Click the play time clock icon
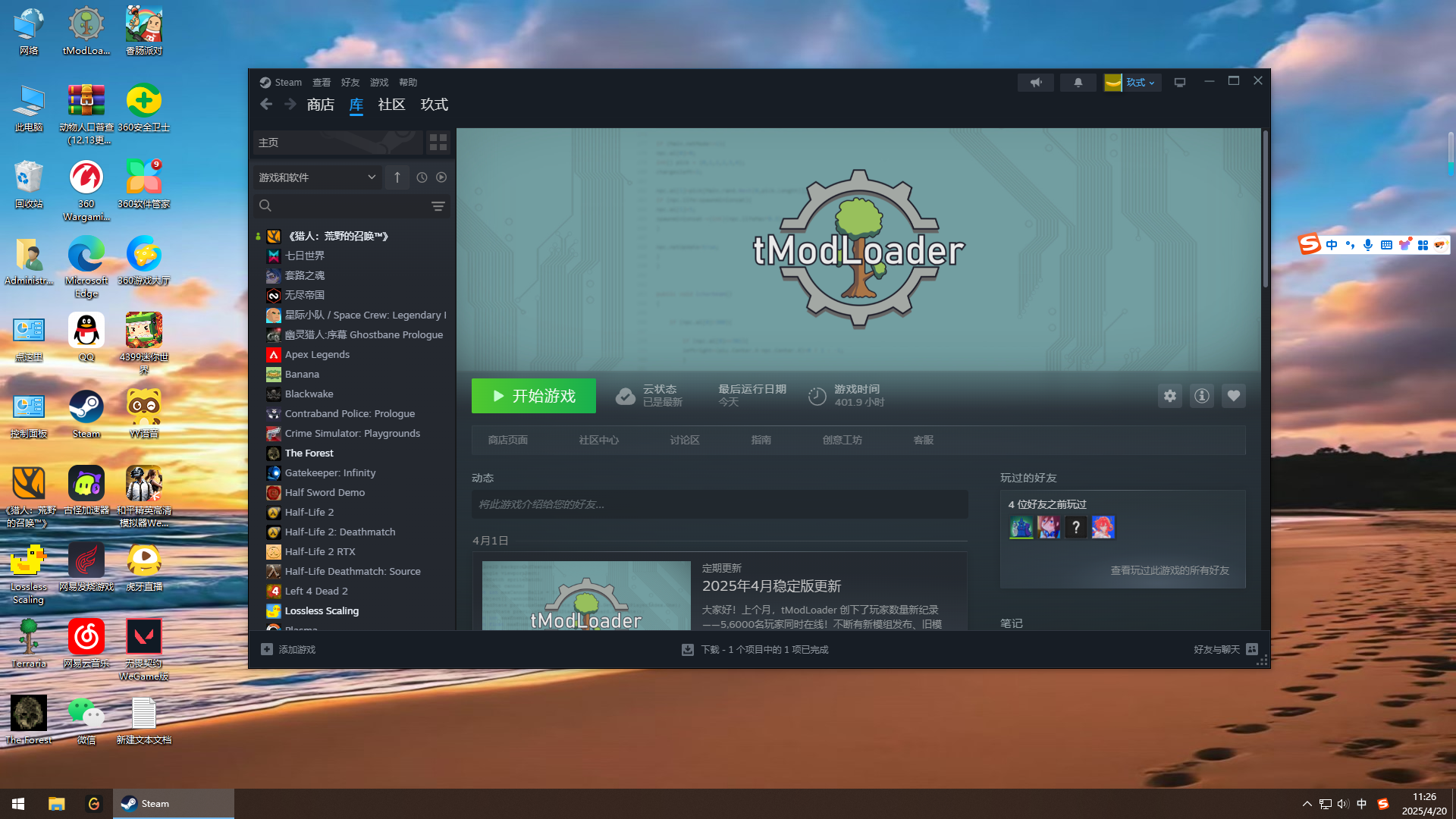Image resolution: width=1456 pixels, height=819 pixels. (x=817, y=396)
